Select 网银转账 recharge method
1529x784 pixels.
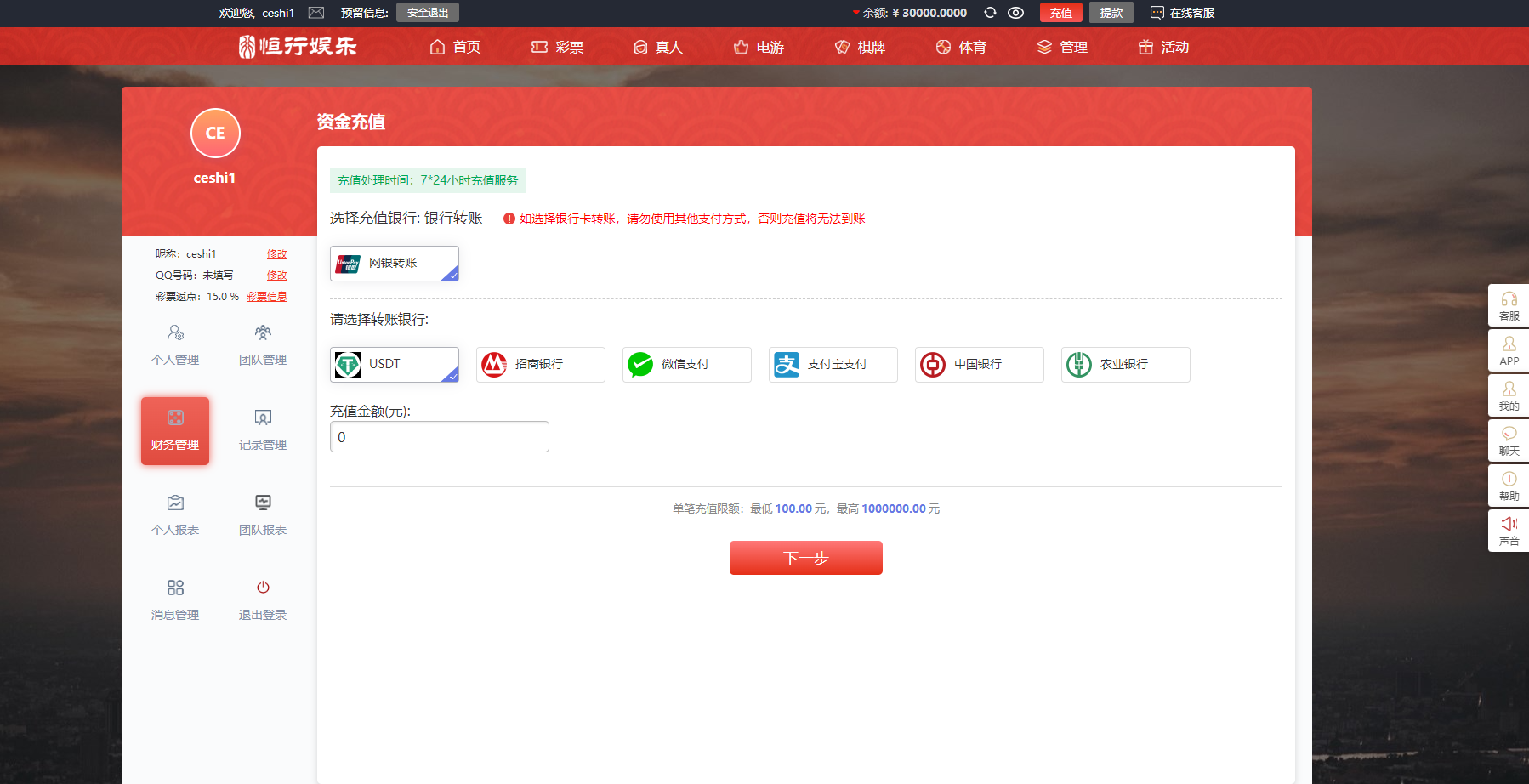click(395, 264)
